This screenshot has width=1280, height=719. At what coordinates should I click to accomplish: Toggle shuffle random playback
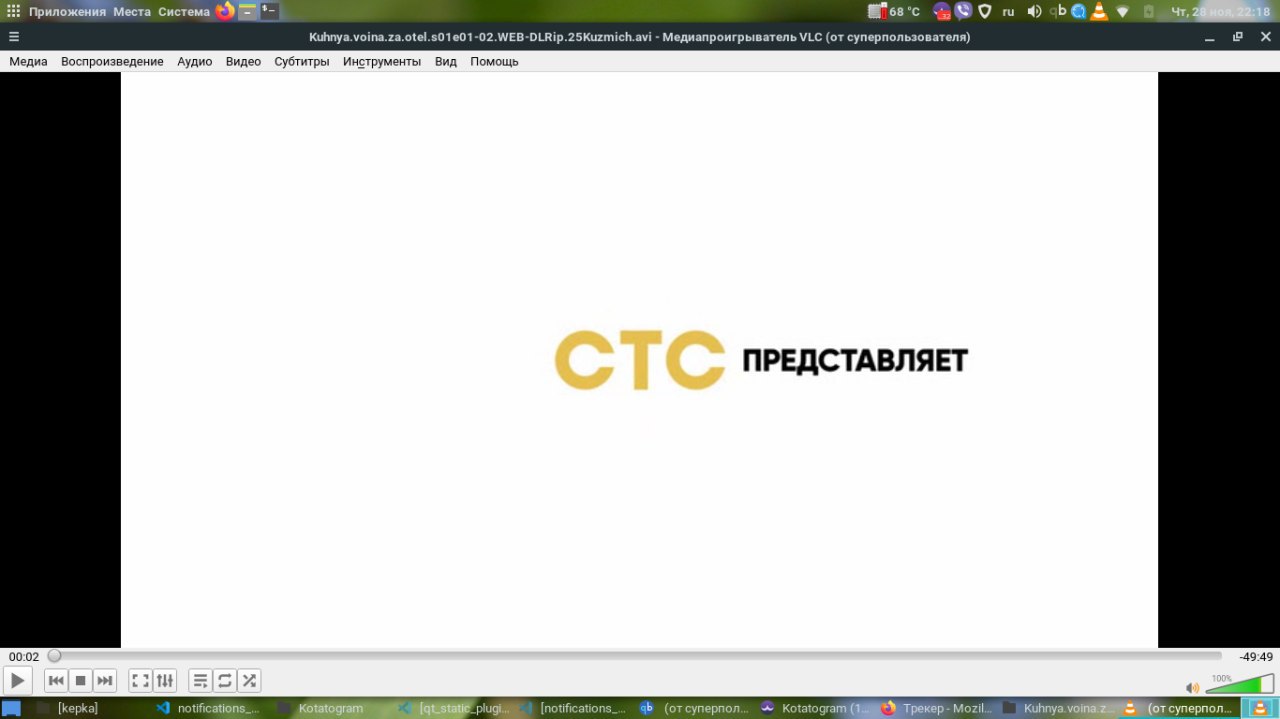[249, 681]
